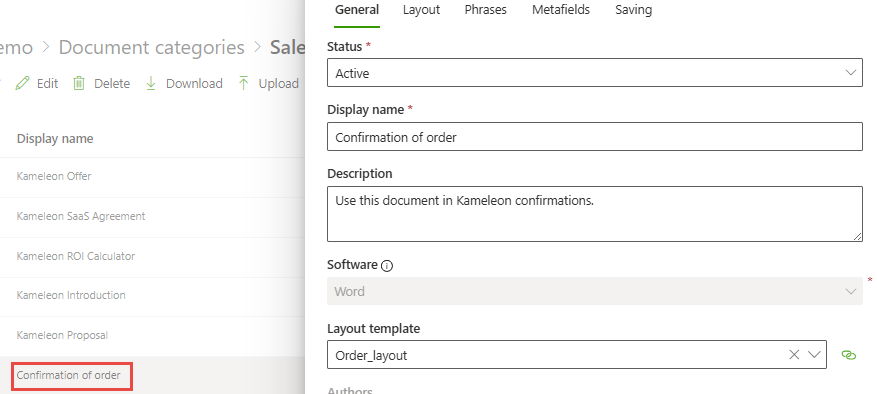Click the Kameleon Proposal list item

pyautogui.click(x=63, y=335)
